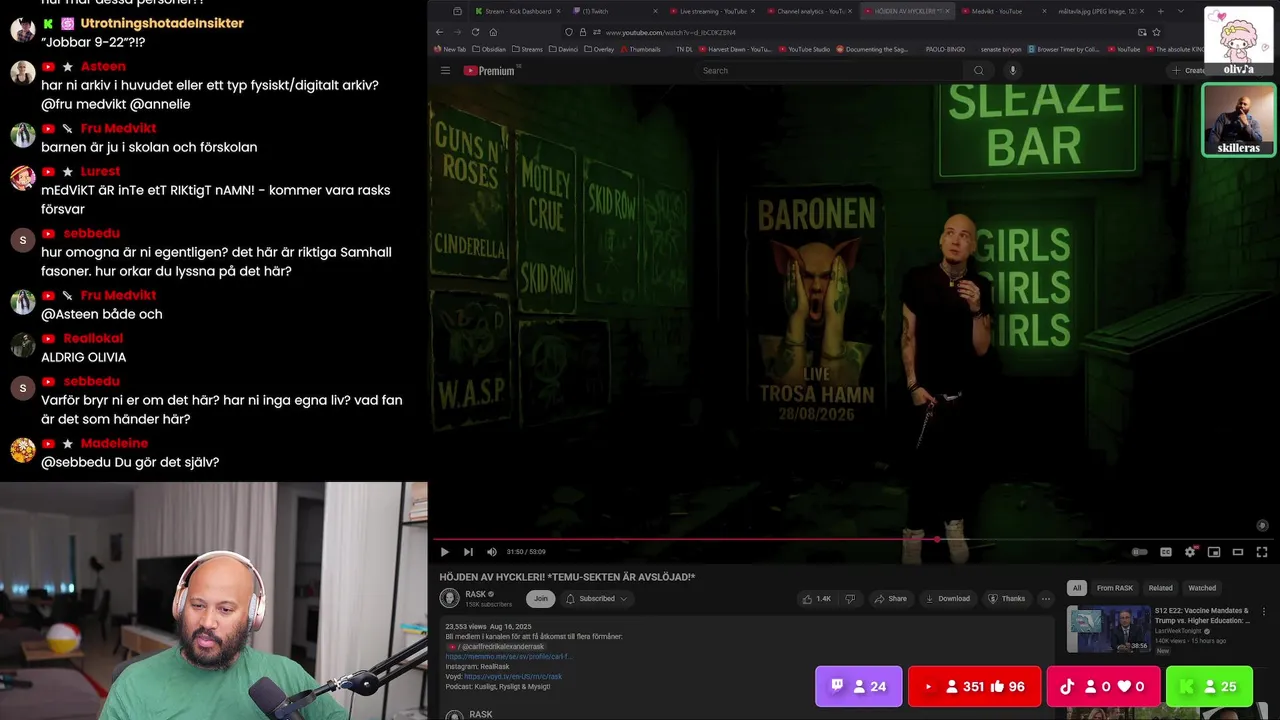Open the voyd.tv link in description

click(x=513, y=676)
